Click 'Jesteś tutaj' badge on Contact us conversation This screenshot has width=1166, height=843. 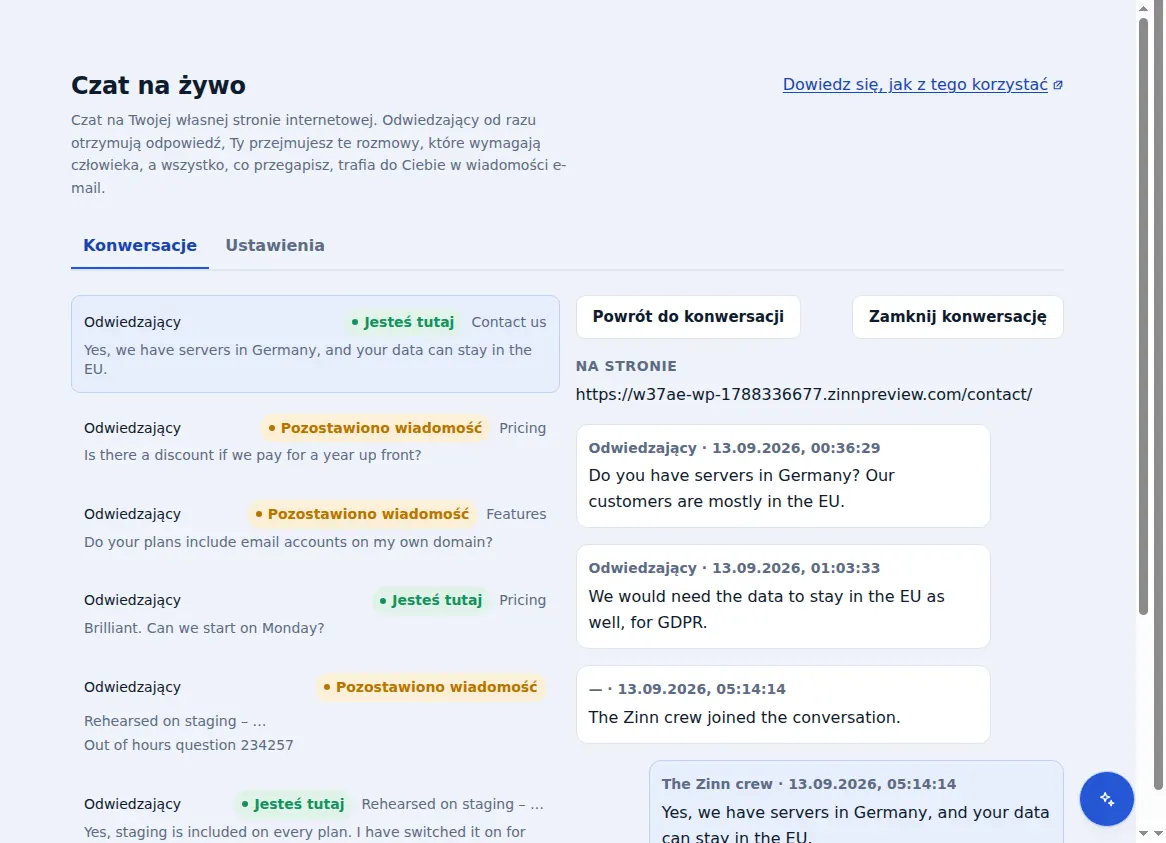(x=402, y=322)
